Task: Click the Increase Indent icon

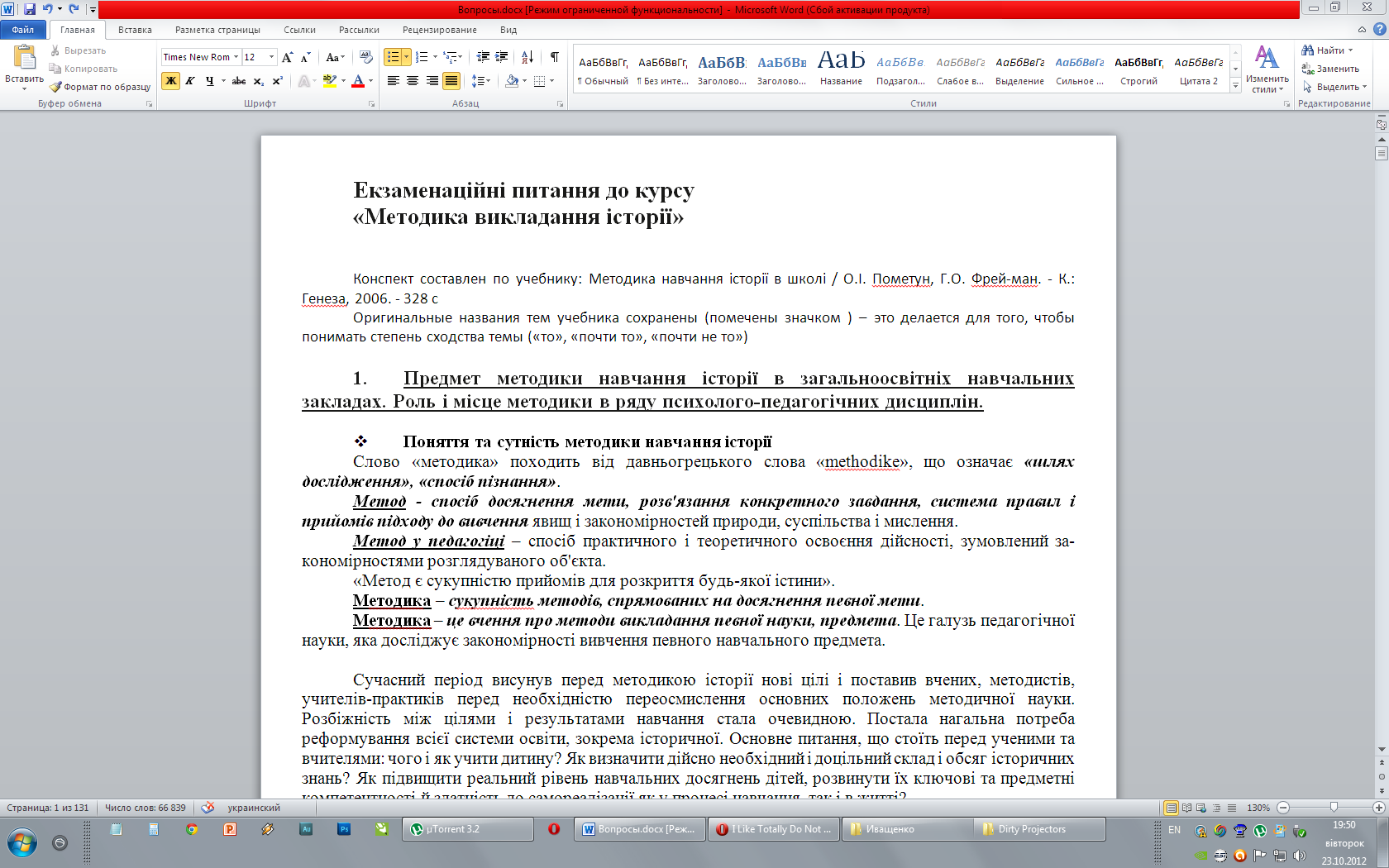Action: point(502,57)
